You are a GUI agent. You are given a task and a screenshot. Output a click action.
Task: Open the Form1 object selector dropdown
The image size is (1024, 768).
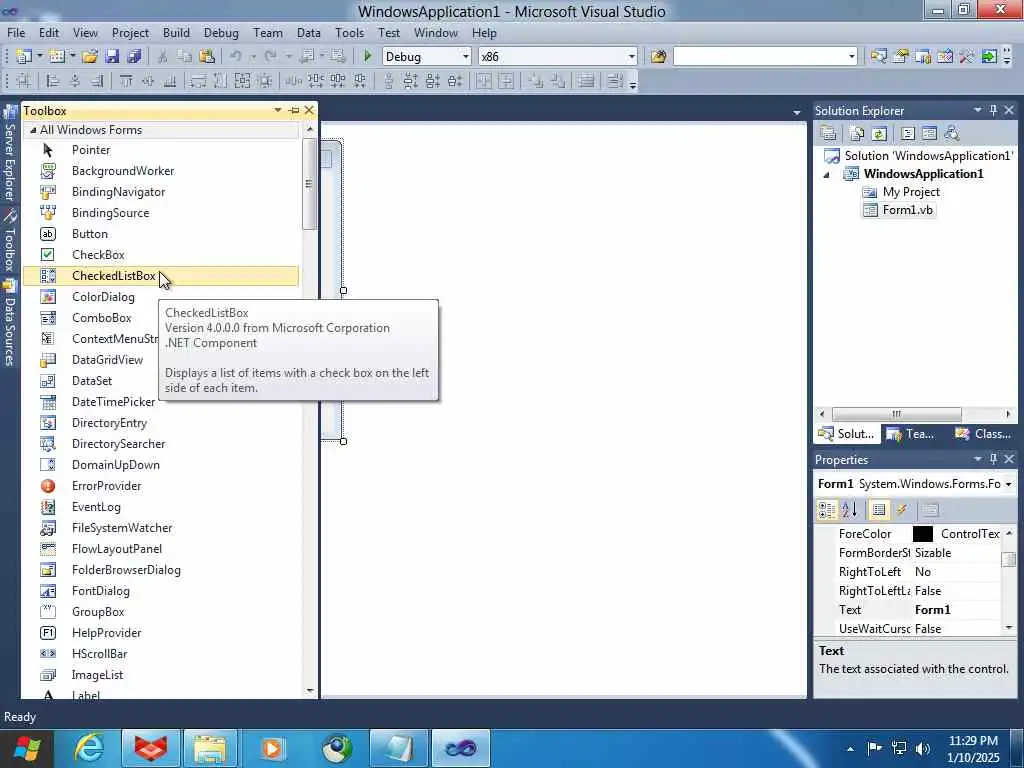(x=1009, y=484)
